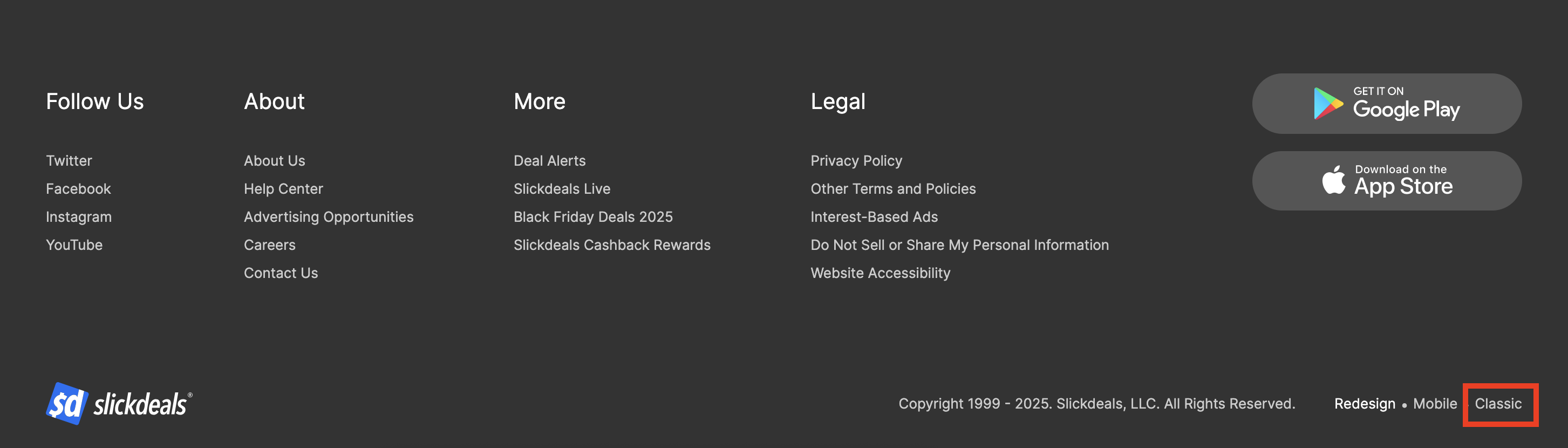
Task: Open the Careers link
Action: pyautogui.click(x=270, y=245)
